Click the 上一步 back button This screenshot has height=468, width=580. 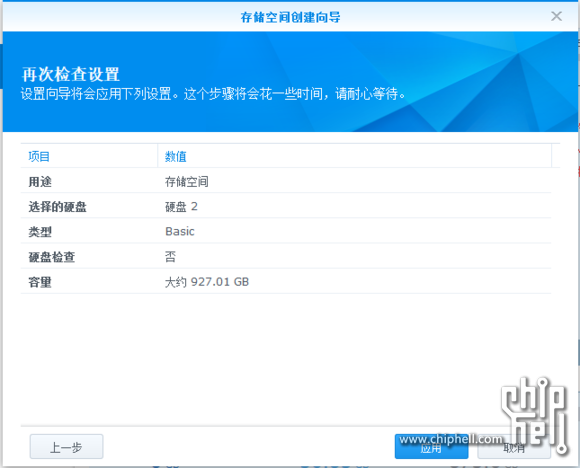point(66,447)
